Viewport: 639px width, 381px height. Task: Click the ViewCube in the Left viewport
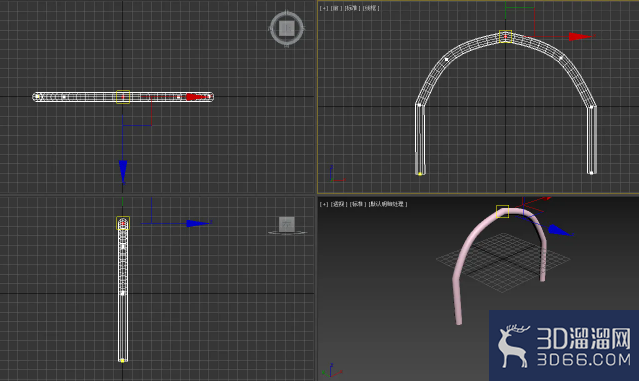click(287, 225)
